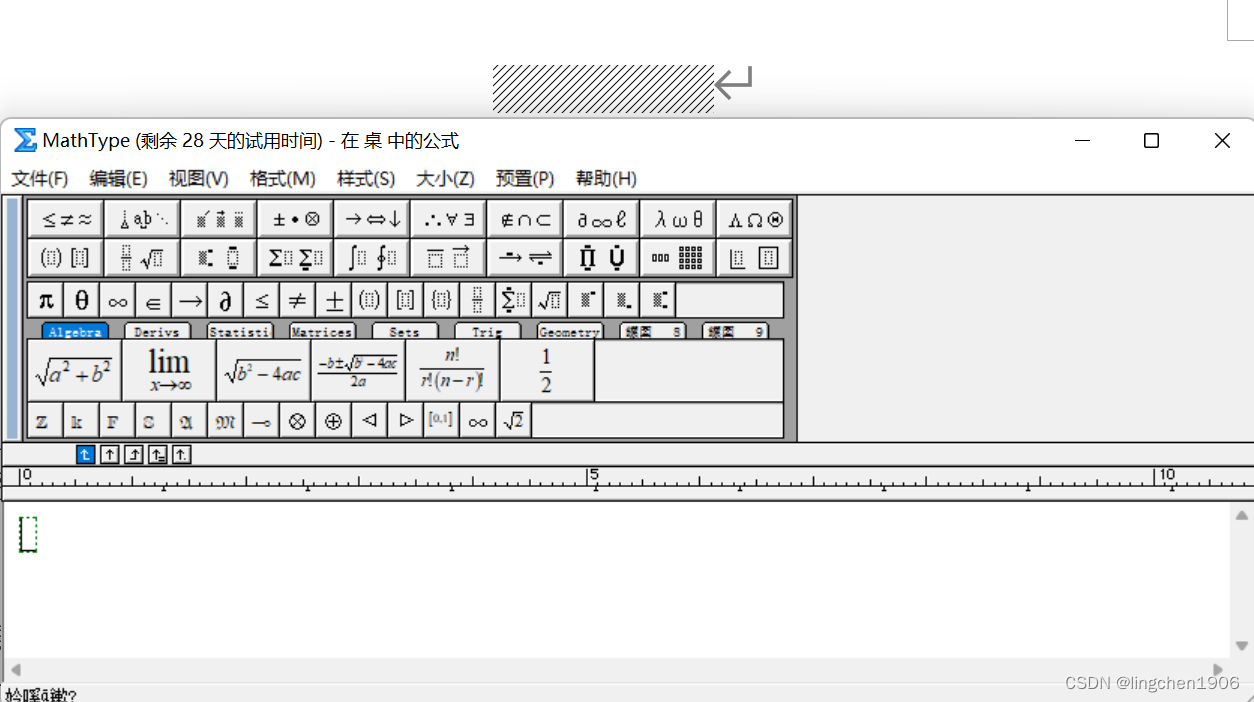Insert curly braces template from small bar
Screen dimensions: 1254x702
coord(442,300)
